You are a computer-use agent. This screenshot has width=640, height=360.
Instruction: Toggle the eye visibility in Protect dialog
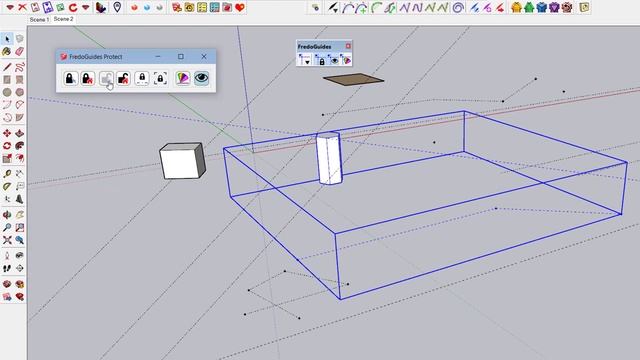pos(201,78)
